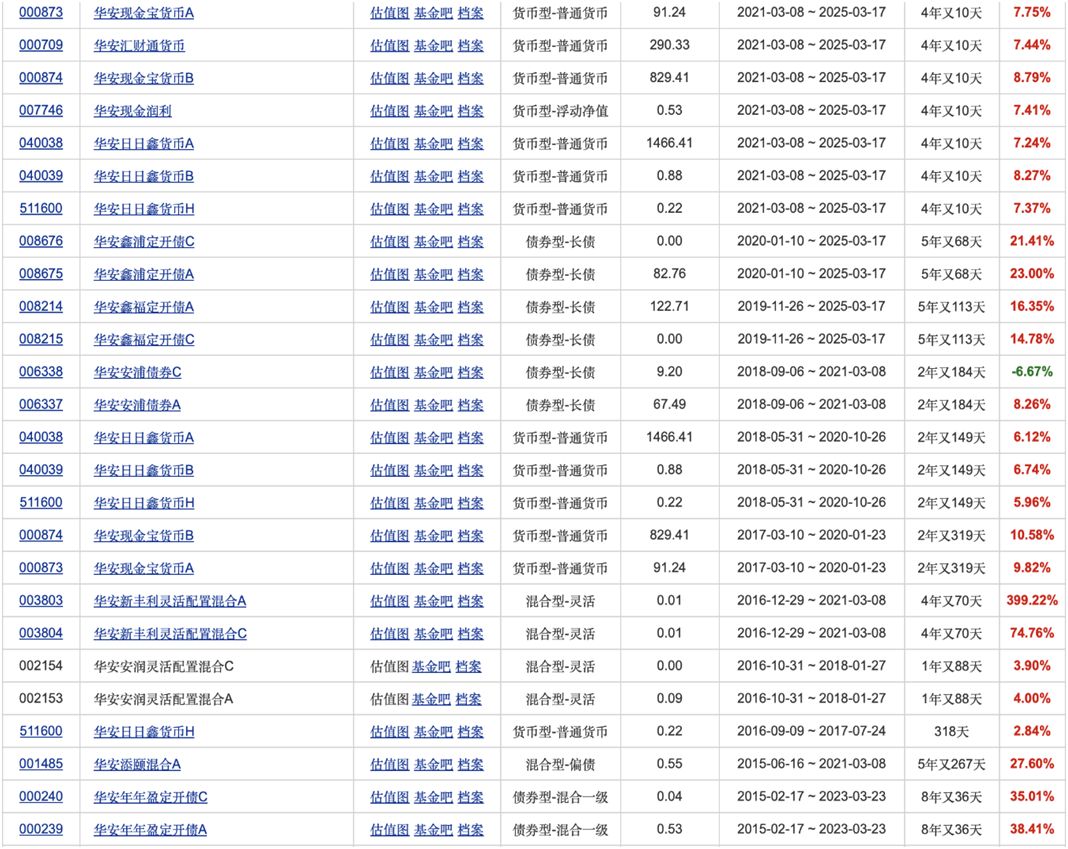Click 估值图 for 华安鑫浦定开债C
This screenshot has height=849, width=1068.
click(x=389, y=241)
